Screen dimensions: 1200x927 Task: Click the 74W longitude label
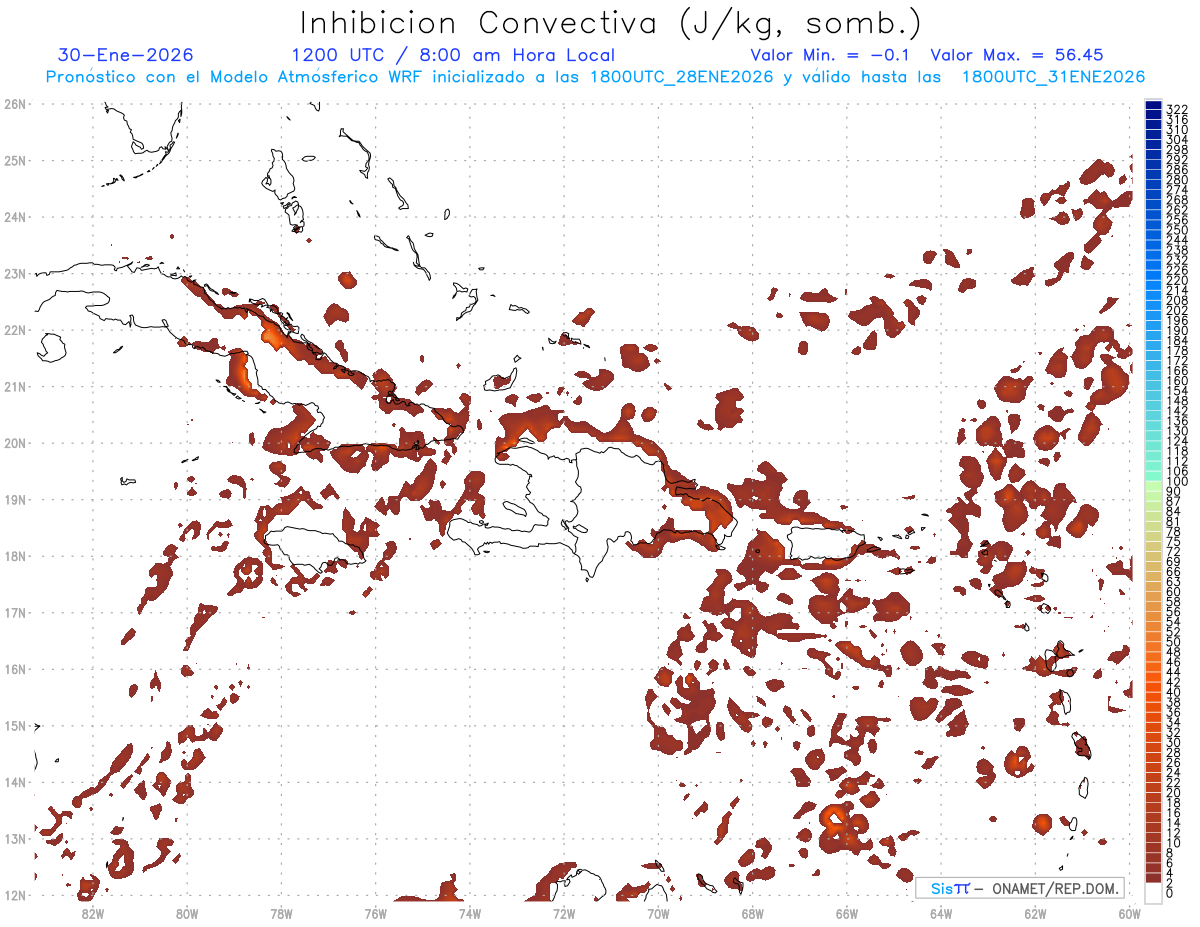tap(469, 913)
